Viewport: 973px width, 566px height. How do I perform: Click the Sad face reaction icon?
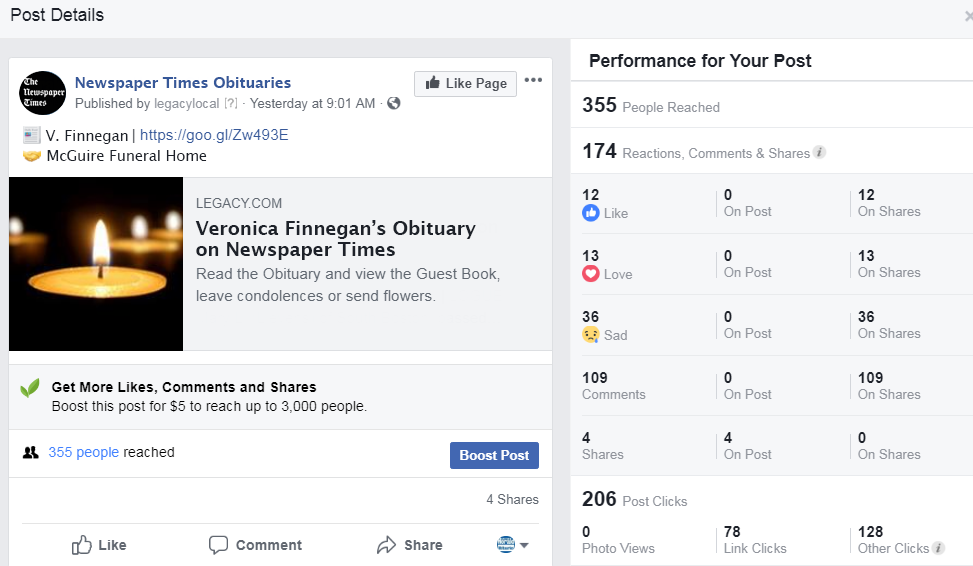tap(590, 335)
